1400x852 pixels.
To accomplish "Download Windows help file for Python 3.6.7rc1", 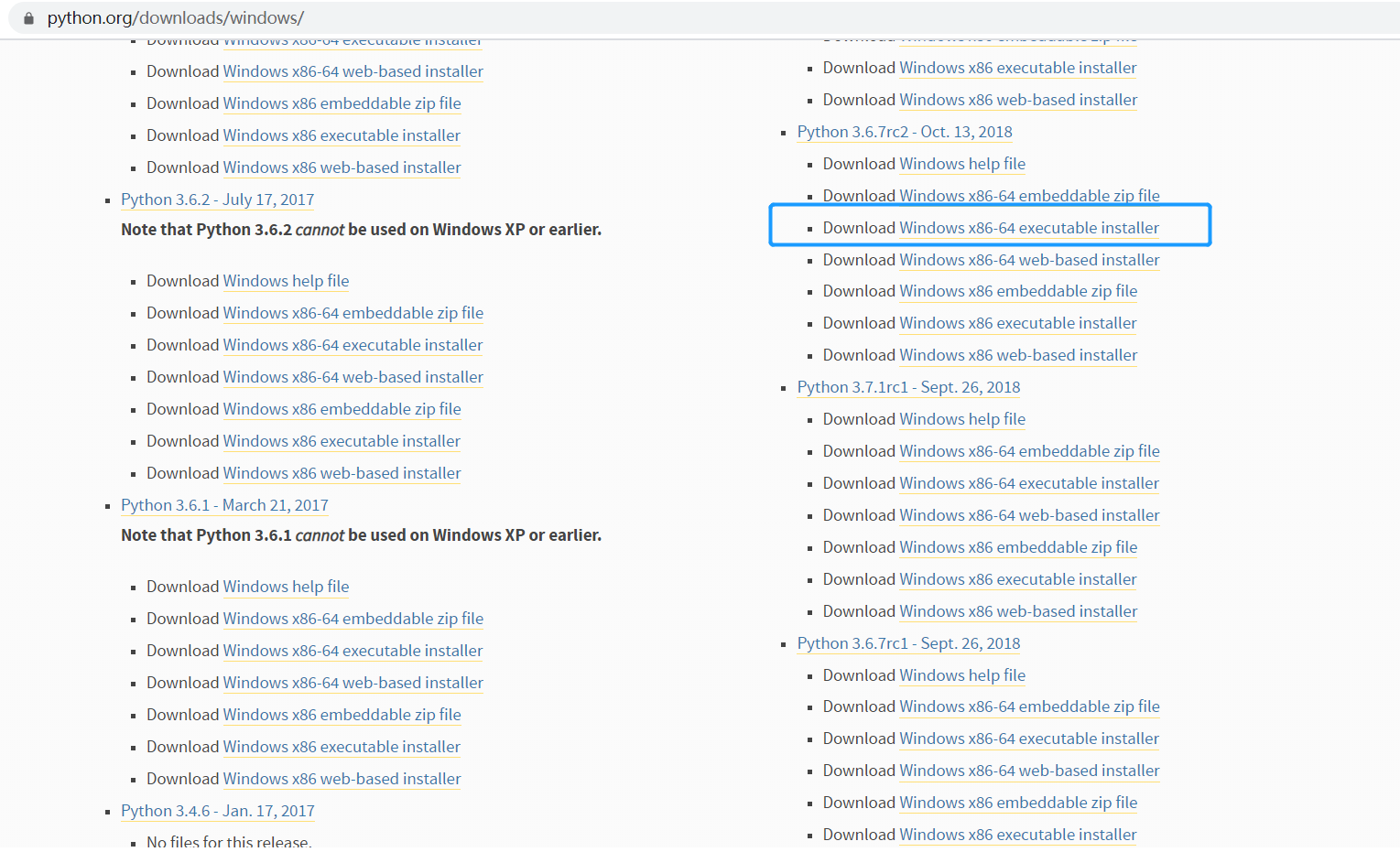I will pos(962,675).
